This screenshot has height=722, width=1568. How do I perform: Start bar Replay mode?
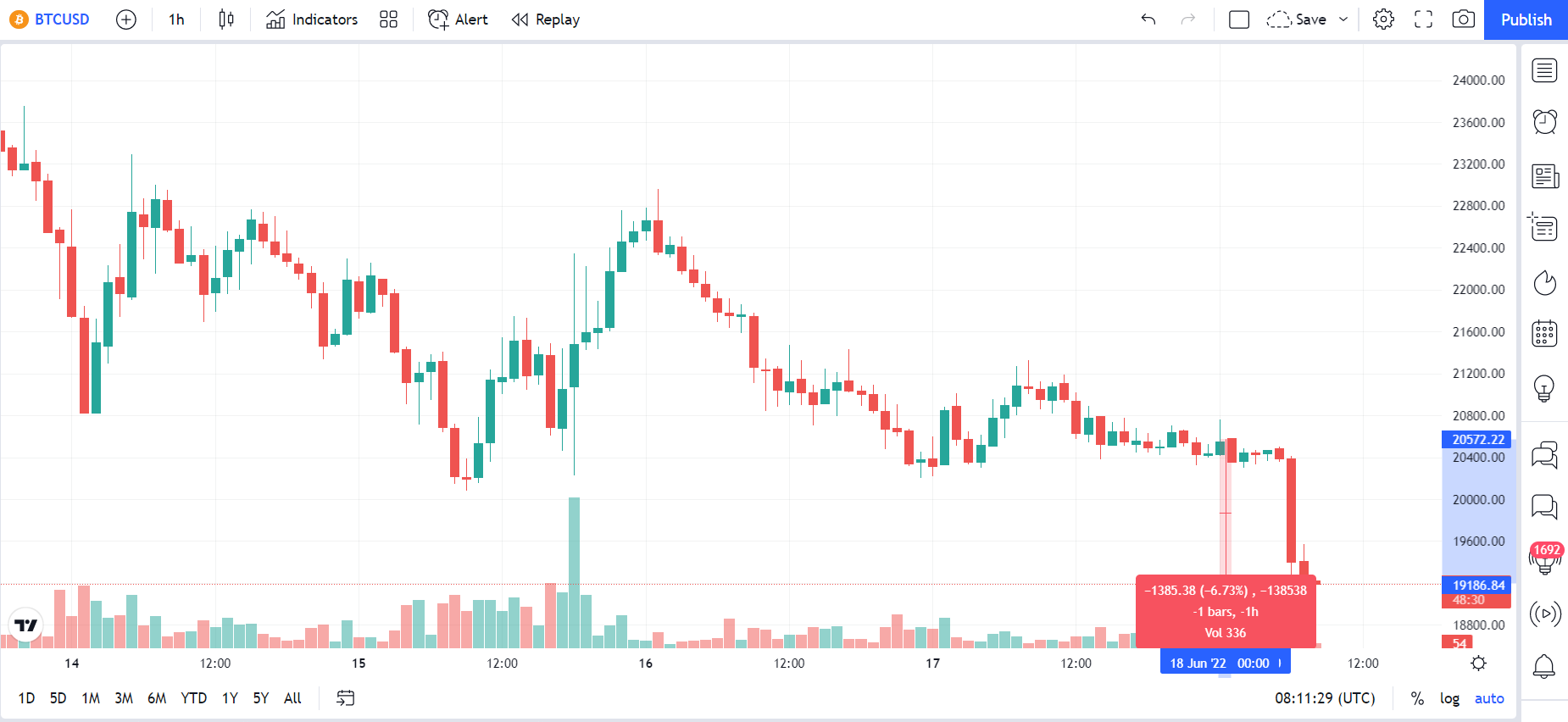pos(546,19)
